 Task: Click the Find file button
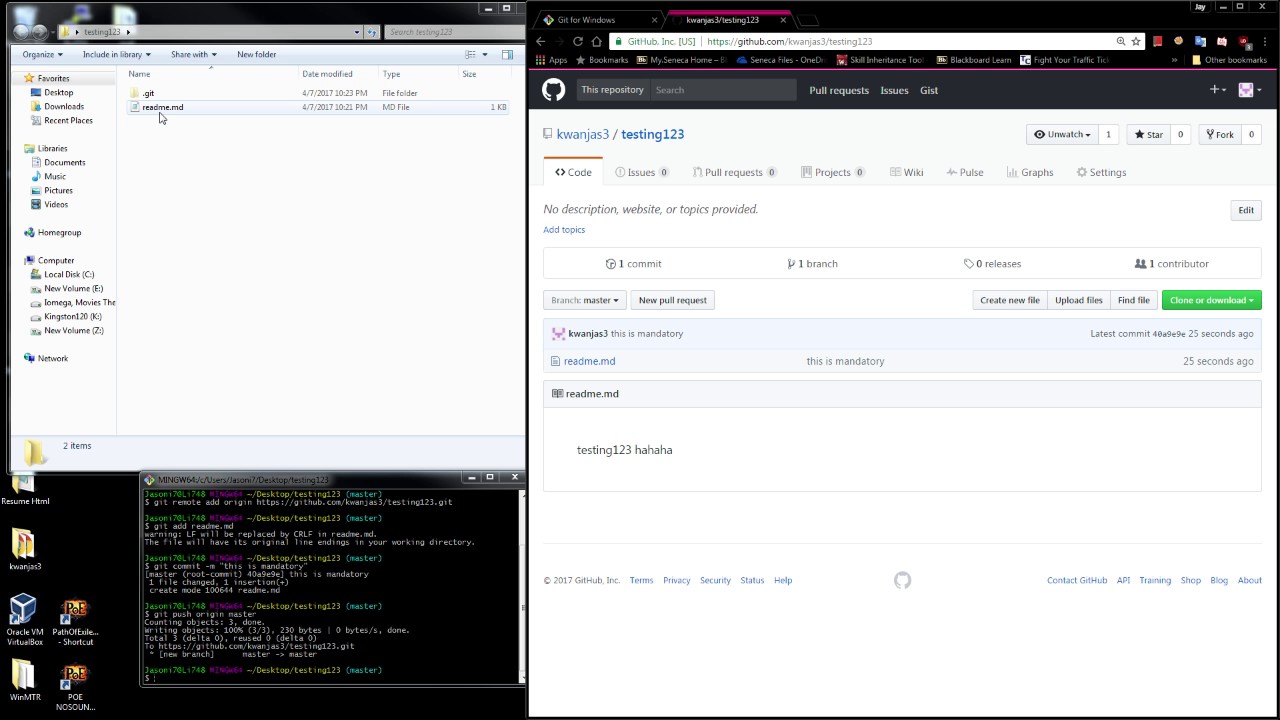tap(1134, 300)
